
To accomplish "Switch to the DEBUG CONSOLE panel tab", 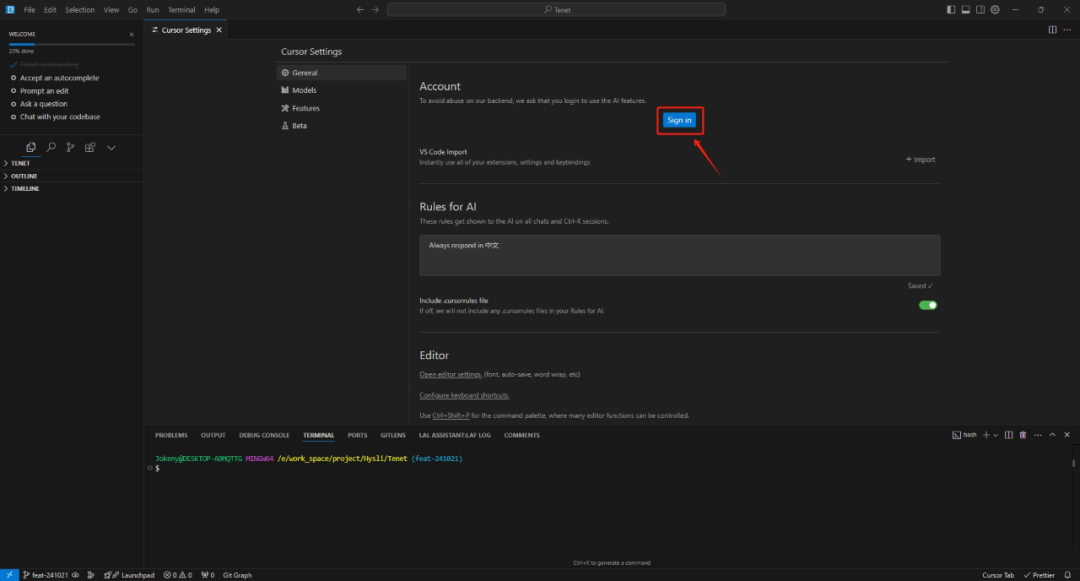I will pyautogui.click(x=264, y=435).
